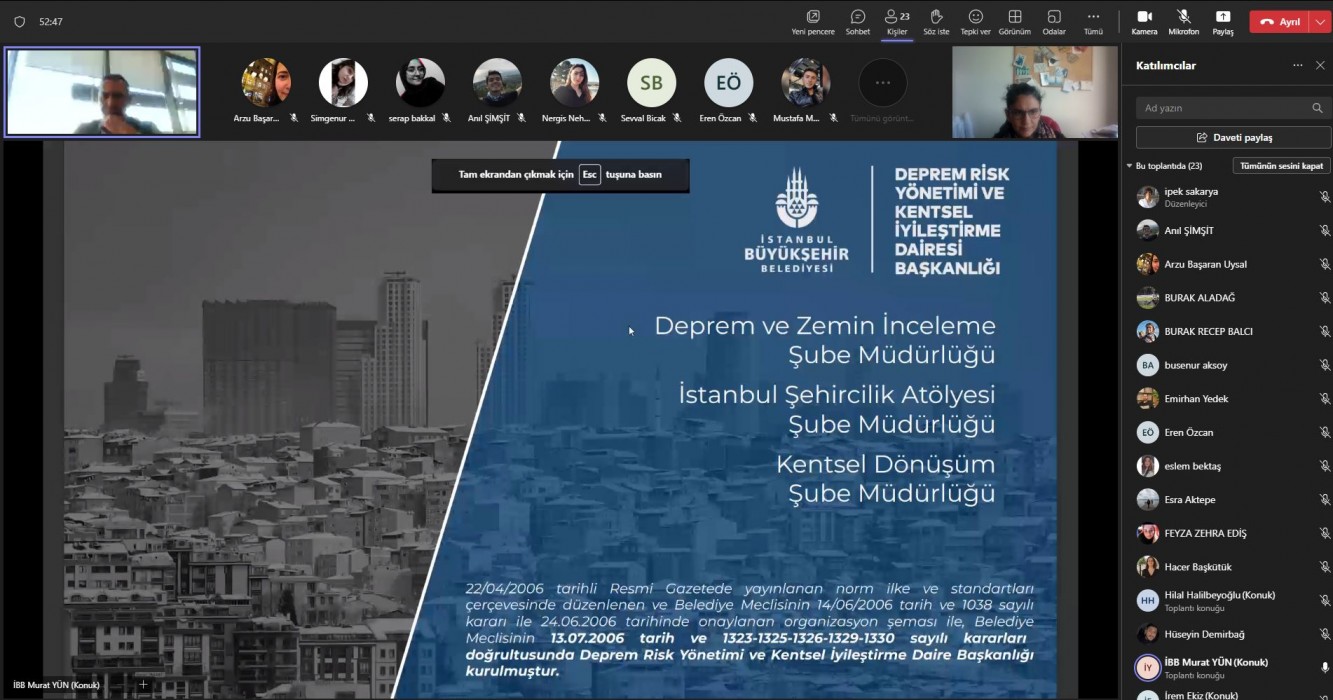Image resolution: width=1333 pixels, height=700 pixels.
Task: Click the Söz iste raise hand icon
Action: click(x=936, y=17)
